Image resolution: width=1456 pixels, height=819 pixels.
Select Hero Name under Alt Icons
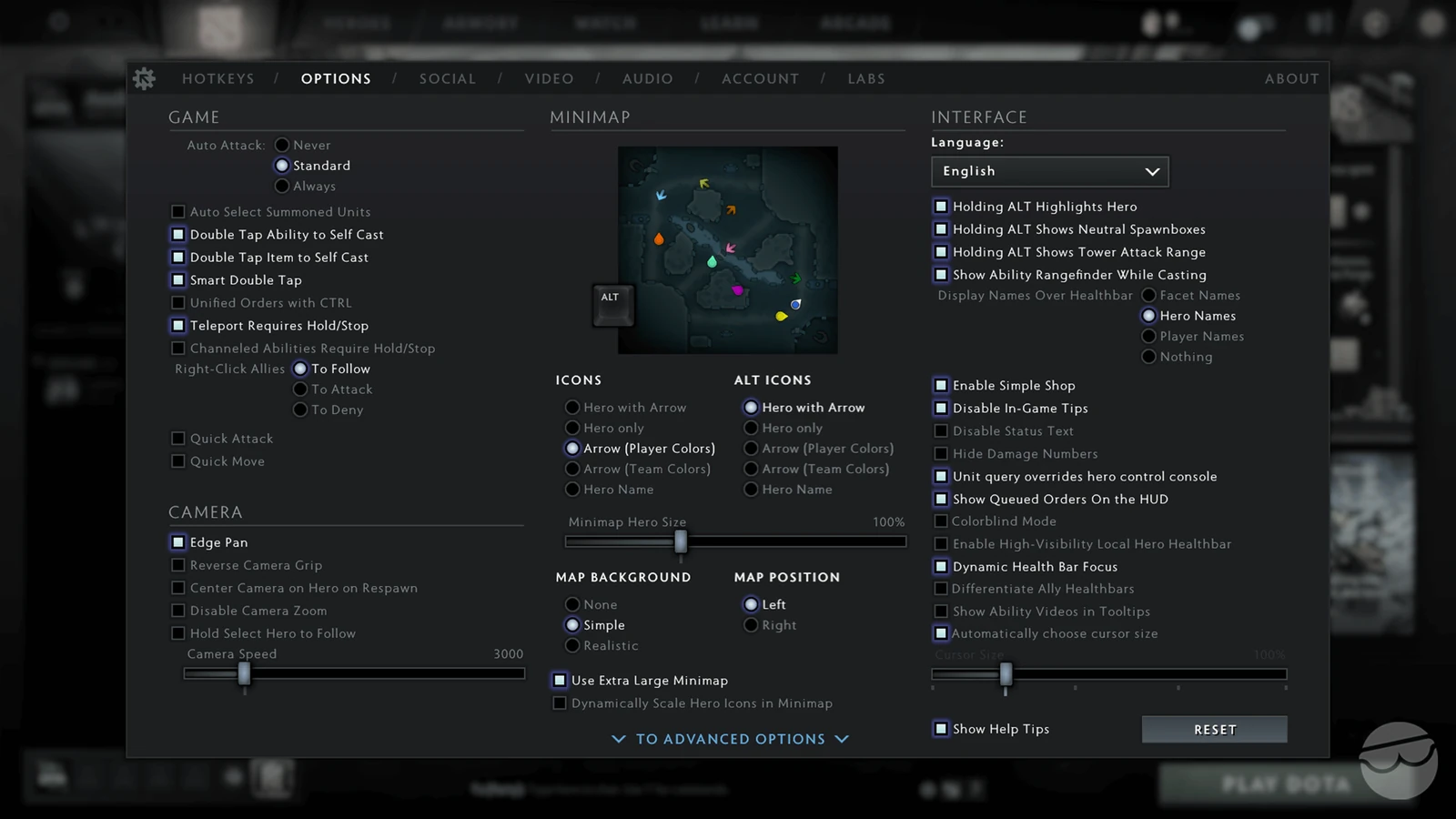pos(751,490)
